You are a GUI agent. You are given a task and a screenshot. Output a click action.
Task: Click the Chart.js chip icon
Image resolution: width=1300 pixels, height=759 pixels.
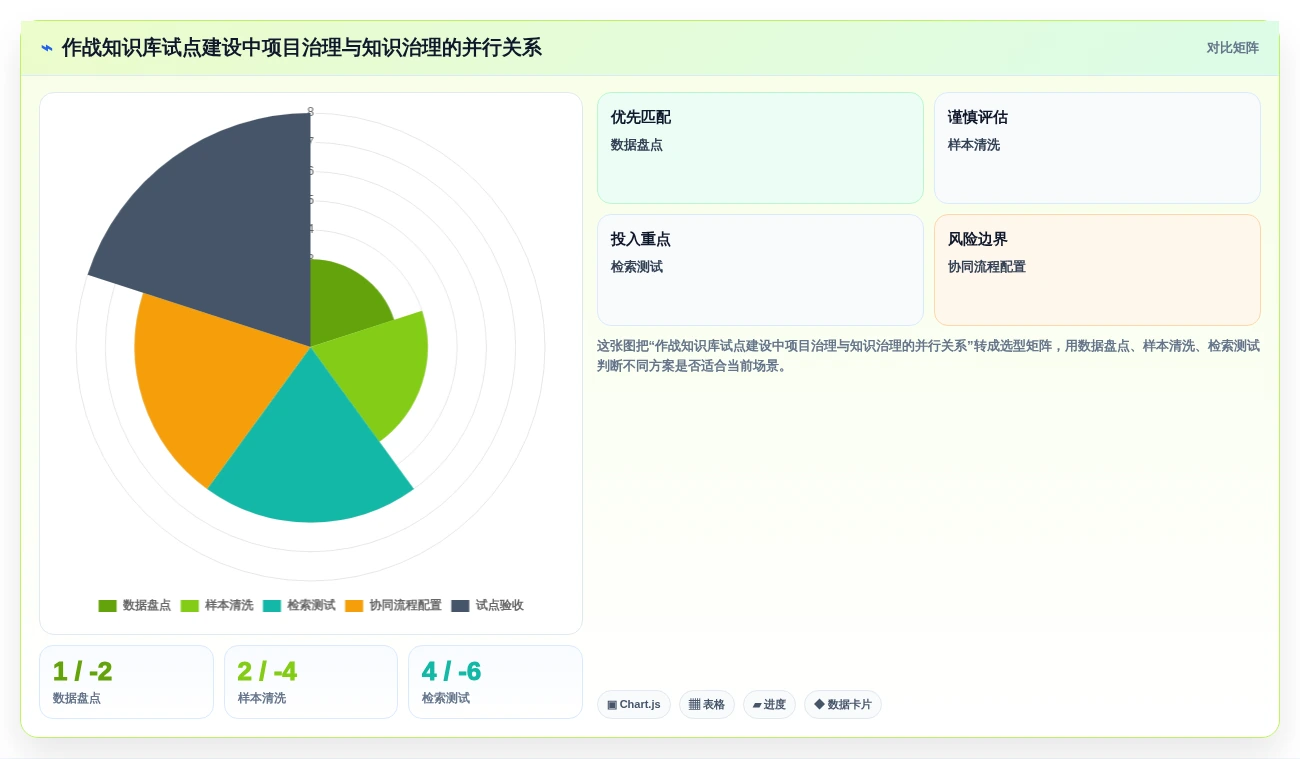point(612,705)
